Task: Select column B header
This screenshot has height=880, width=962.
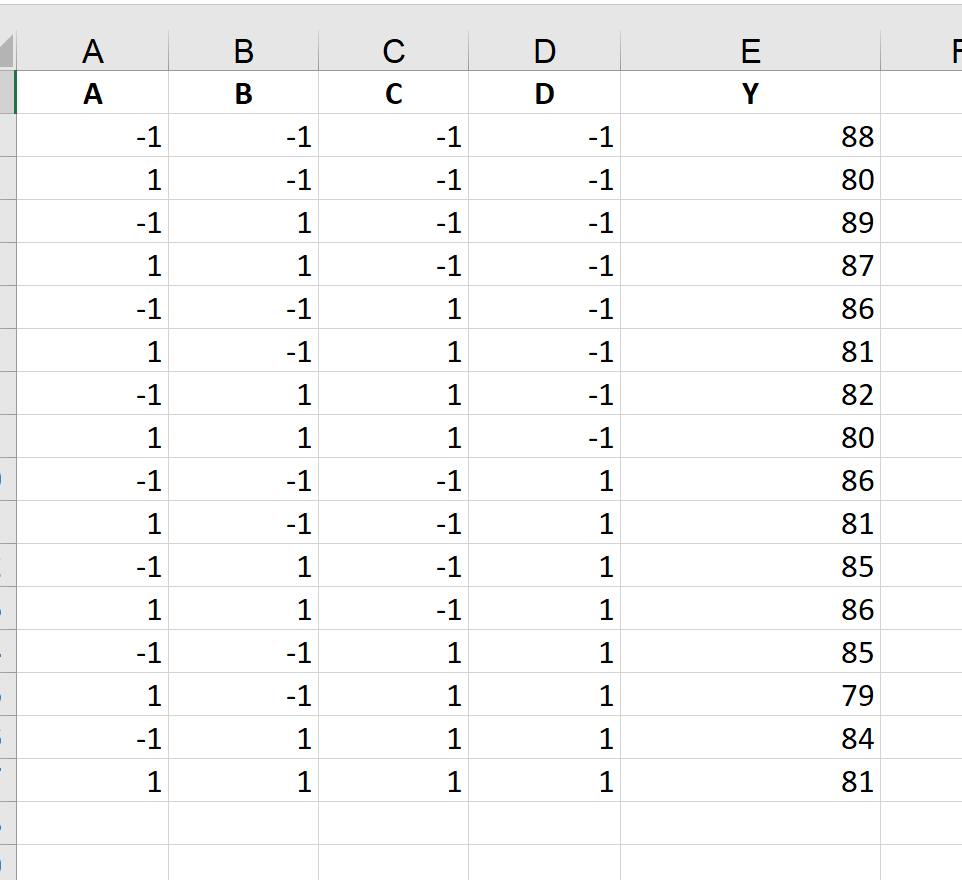Action: pyautogui.click(x=243, y=51)
